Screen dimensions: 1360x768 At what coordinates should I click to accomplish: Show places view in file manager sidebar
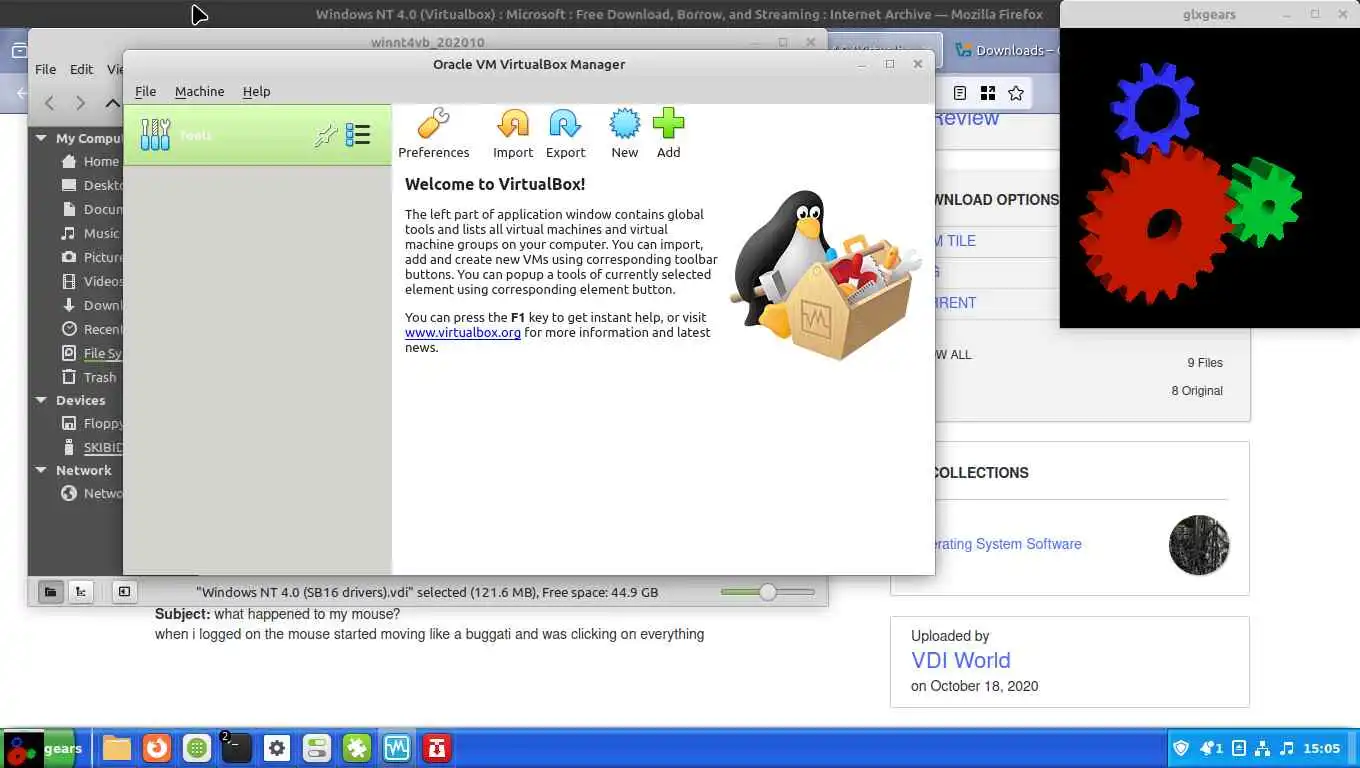coord(51,592)
